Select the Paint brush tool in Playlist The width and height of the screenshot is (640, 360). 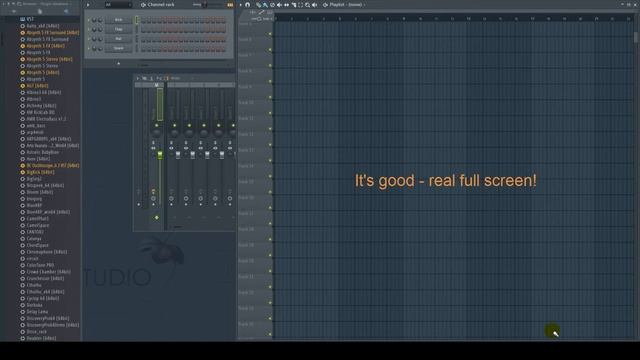tap(265, 5)
